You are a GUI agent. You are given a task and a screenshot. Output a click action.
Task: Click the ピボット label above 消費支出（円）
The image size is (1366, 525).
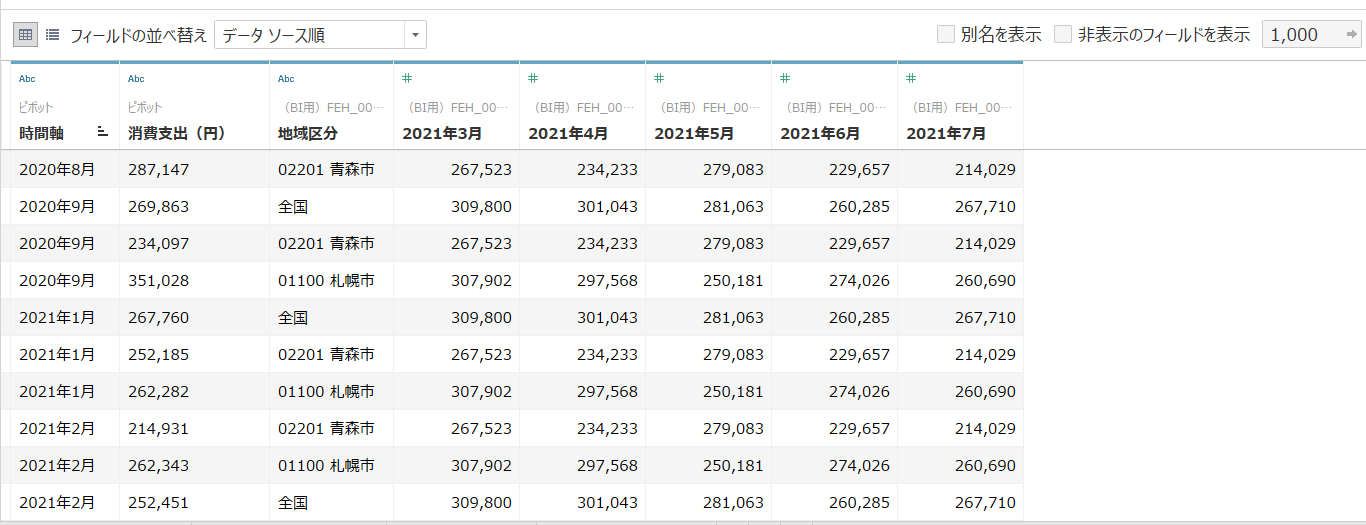click(145, 107)
